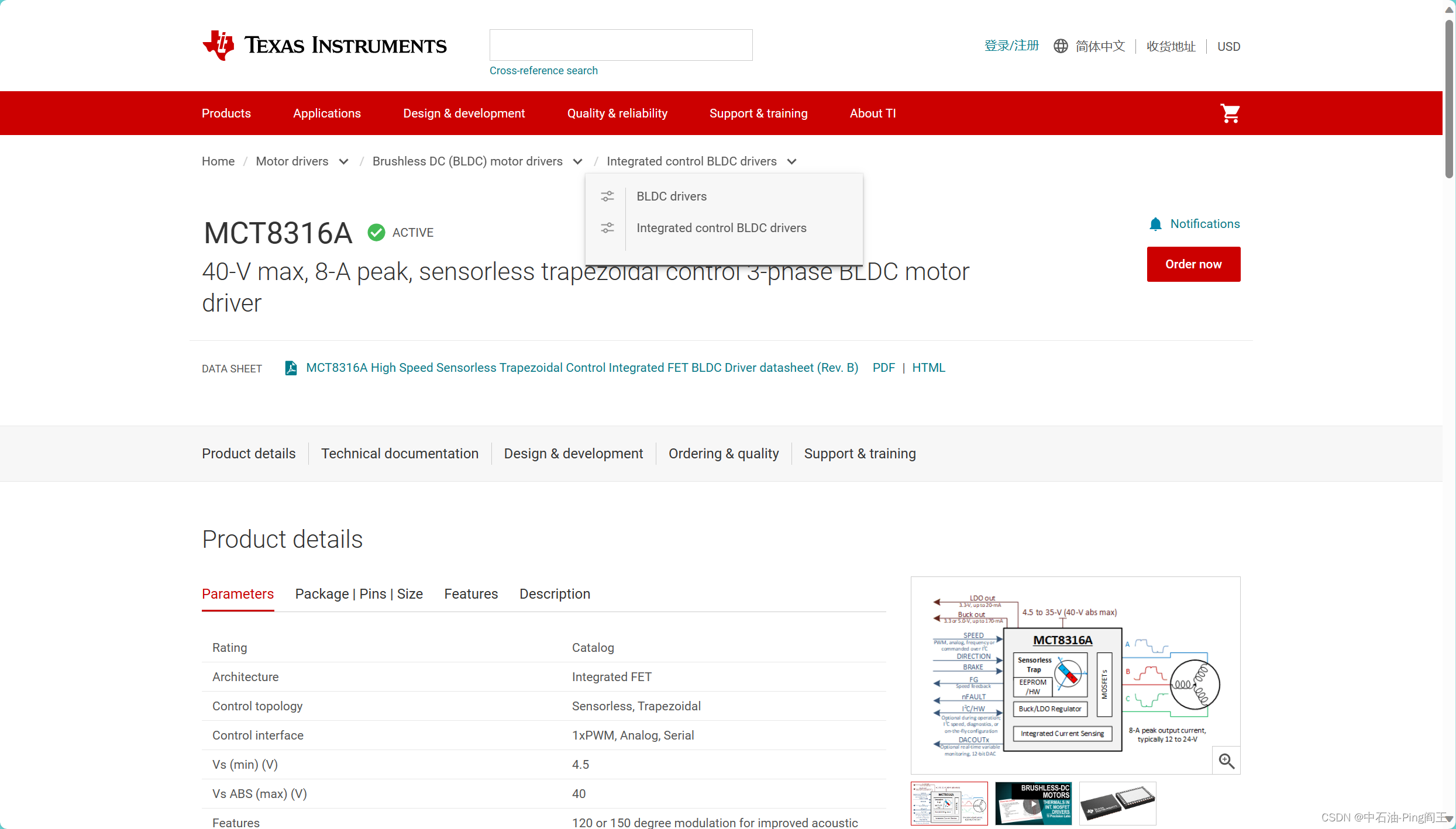Open the Products menu
1456x829 pixels.
(226, 113)
